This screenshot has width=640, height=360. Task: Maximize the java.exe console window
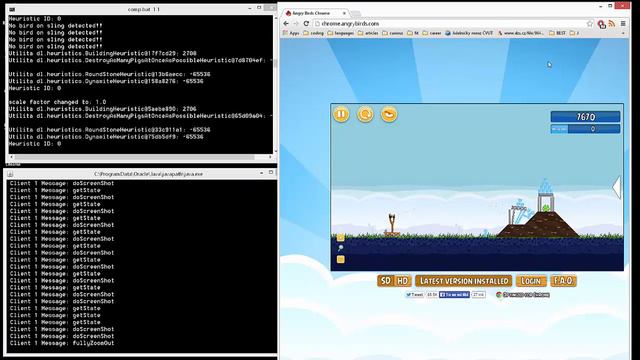[x=271, y=173]
